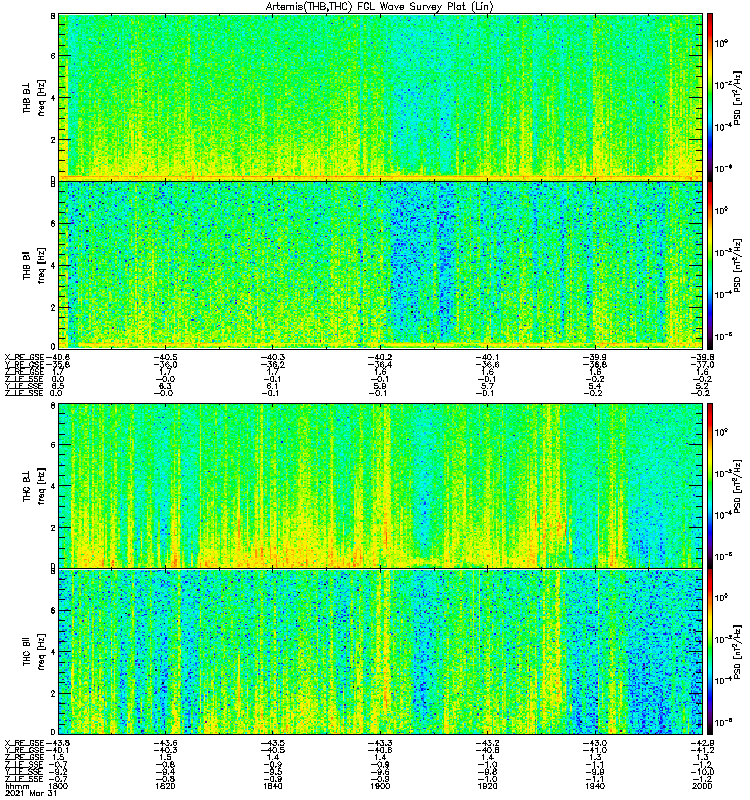Screen dimensions: 750x800
Task: Click the '1920' time tick label
Action: pyautogui.click(x=487, y=786)
